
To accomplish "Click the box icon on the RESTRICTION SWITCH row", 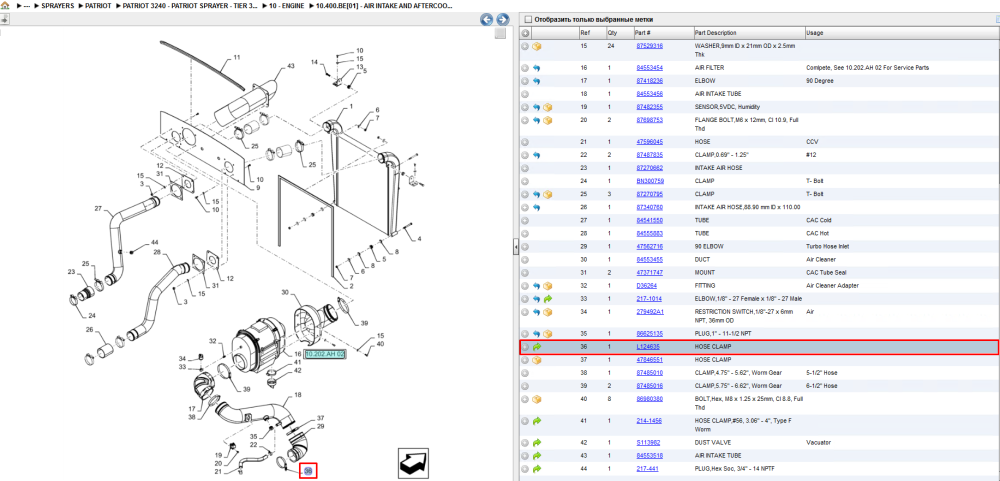I will tap(547, 312).
